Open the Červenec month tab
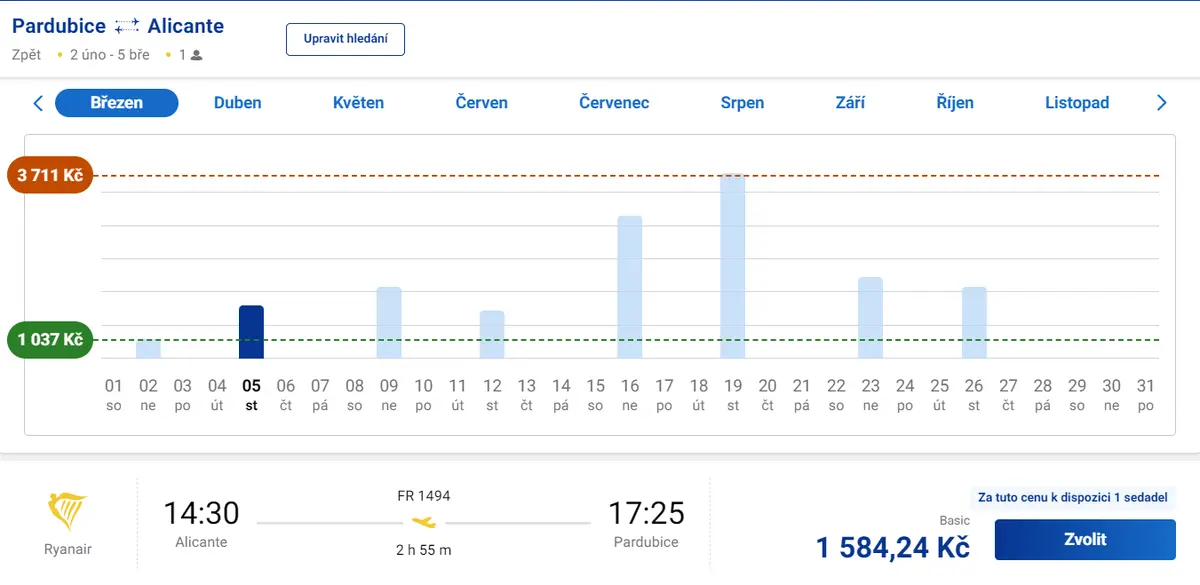1200x585 pixels. point(614,103)
